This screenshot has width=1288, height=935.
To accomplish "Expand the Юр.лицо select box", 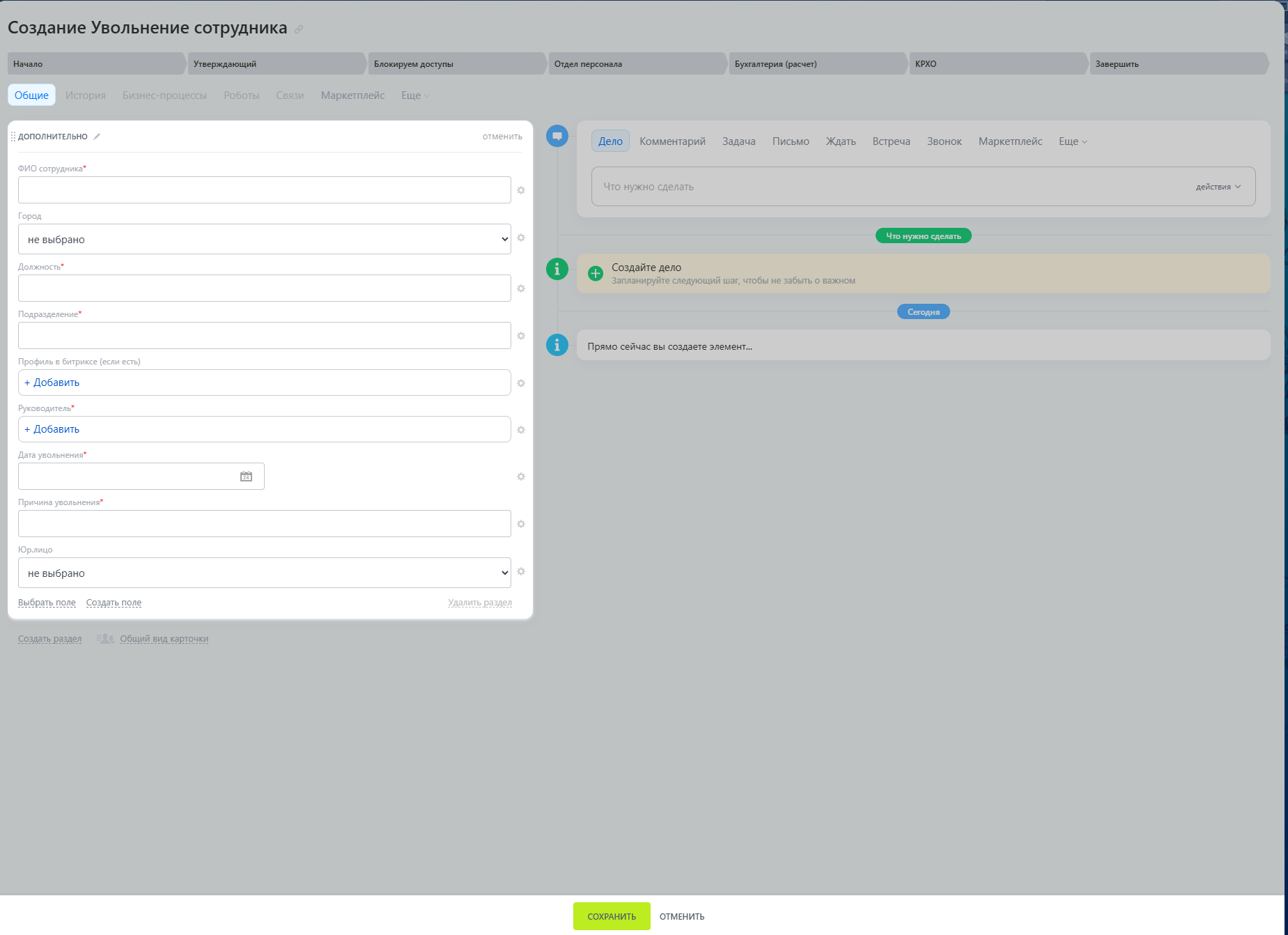I will click(x=265, y=573).
